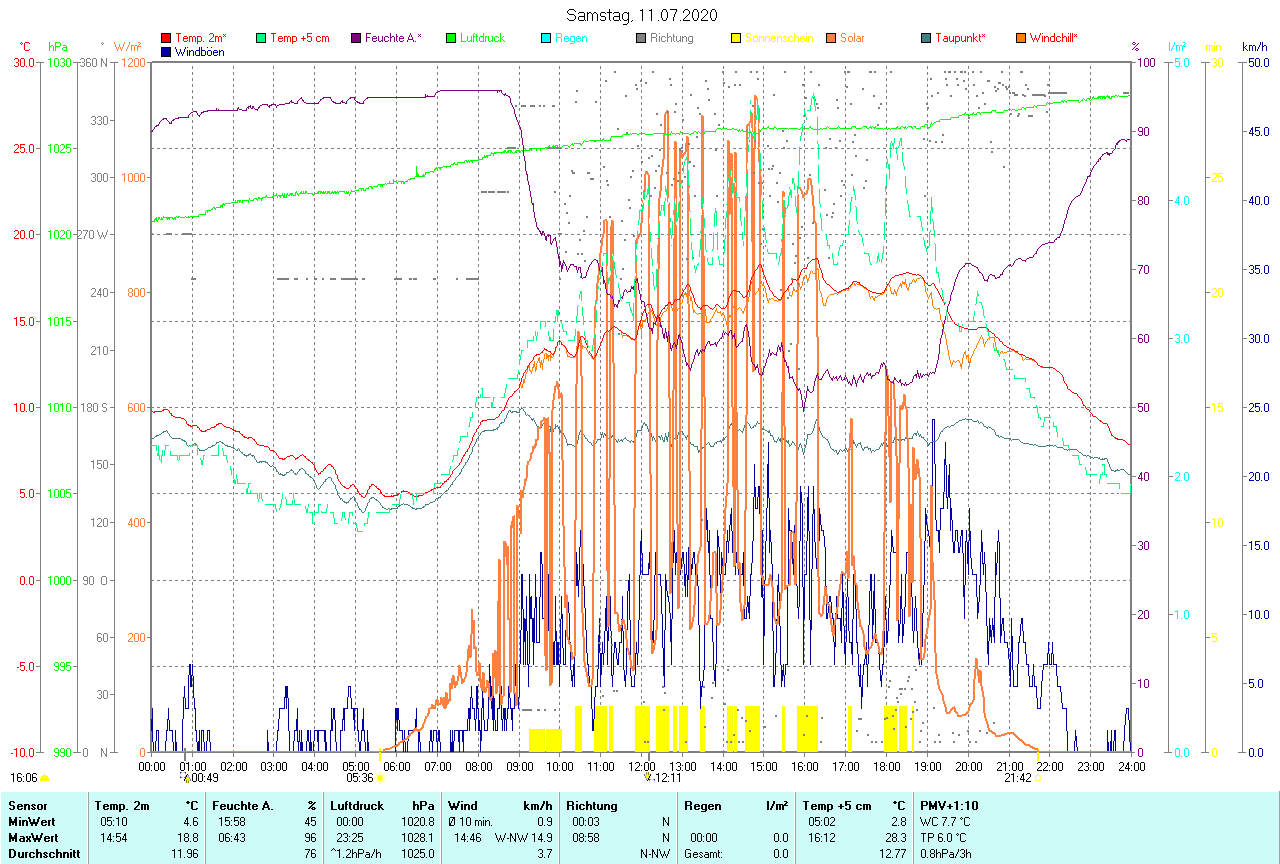Click the moon marker at 00:49

coord(185,777)
